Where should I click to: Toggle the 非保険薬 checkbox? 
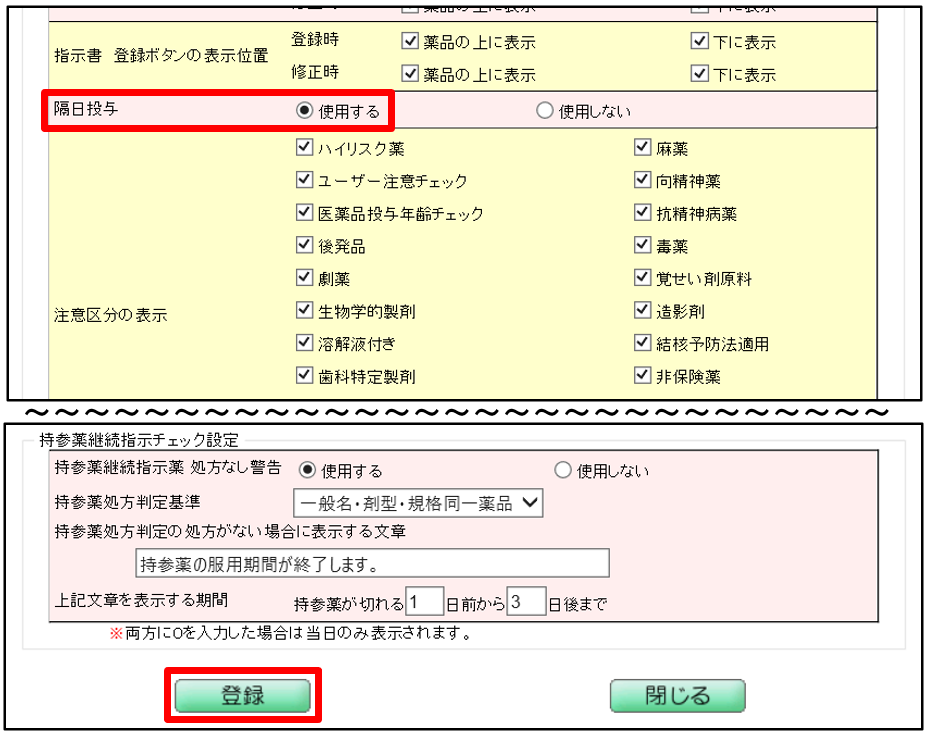point(643,376)
